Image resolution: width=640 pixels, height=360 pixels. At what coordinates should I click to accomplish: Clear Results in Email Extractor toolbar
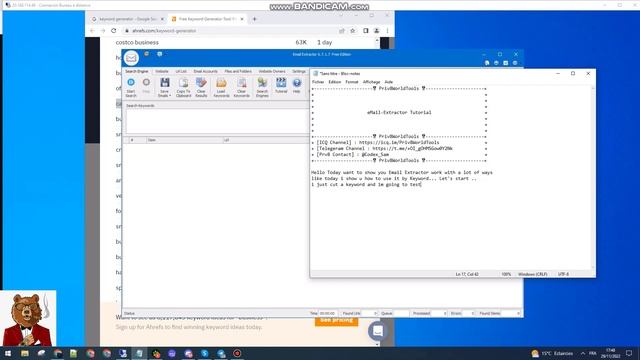(x=201, y=88)
